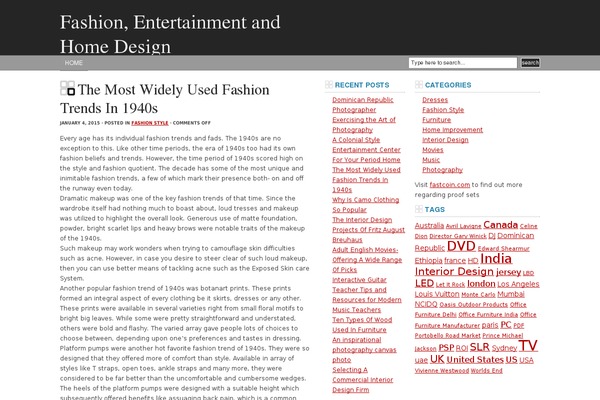Click the TV tag

tap(528, 345)
